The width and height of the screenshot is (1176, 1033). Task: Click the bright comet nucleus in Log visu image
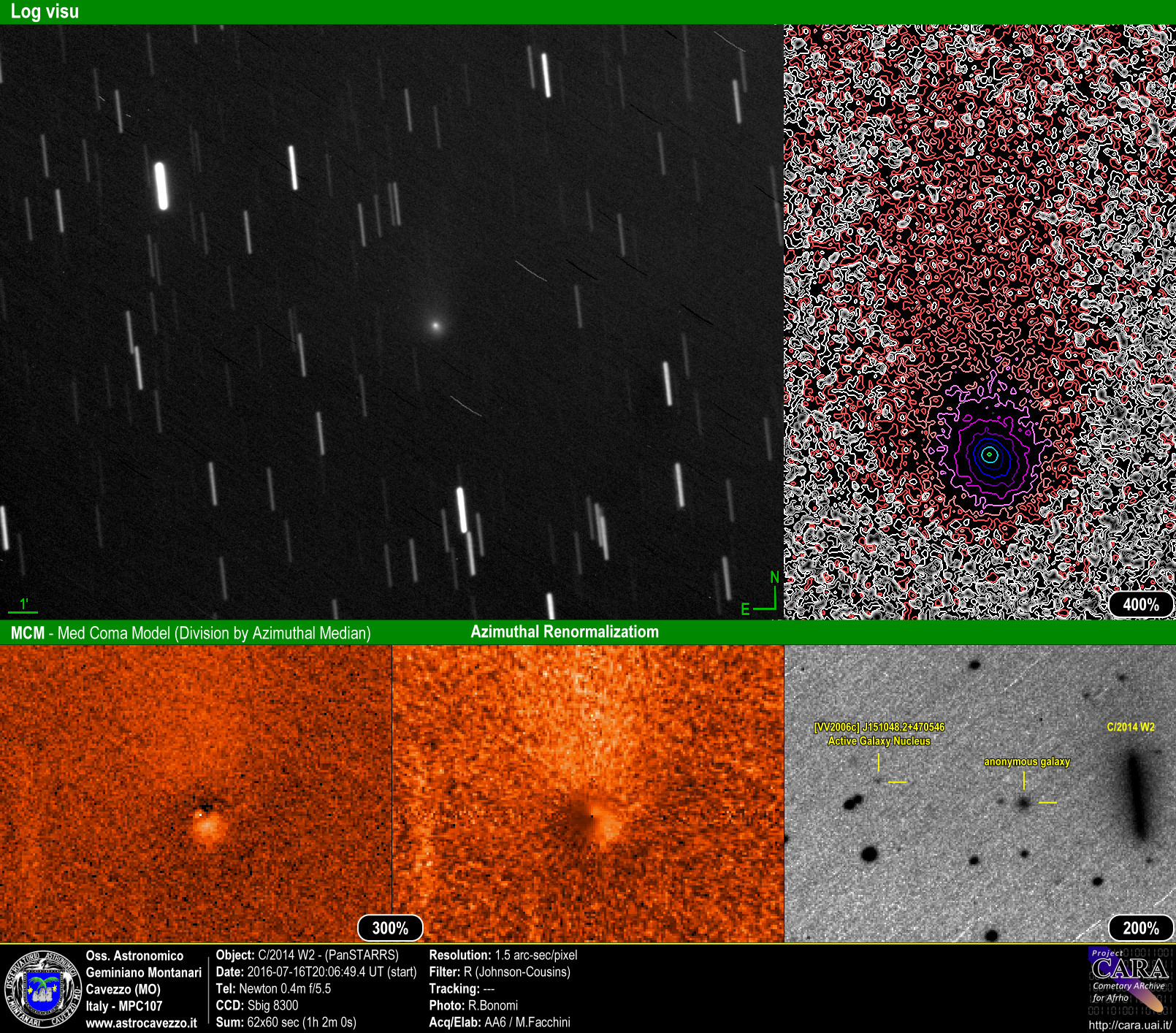point(435,325)
